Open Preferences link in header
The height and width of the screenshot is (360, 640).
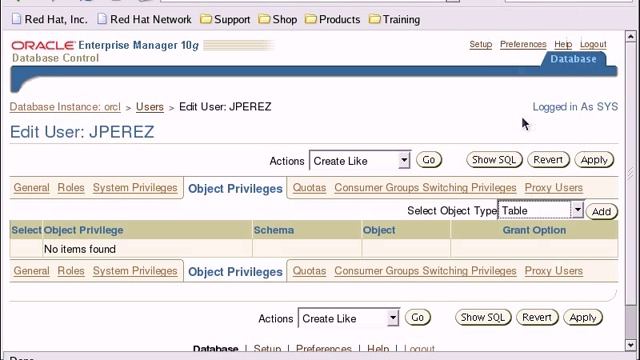523,44
